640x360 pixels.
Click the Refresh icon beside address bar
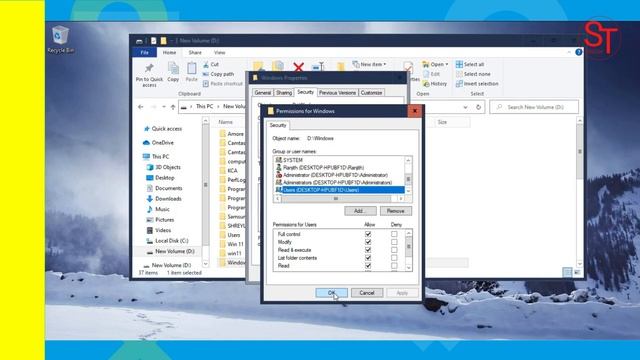click(x=478, y=107)
